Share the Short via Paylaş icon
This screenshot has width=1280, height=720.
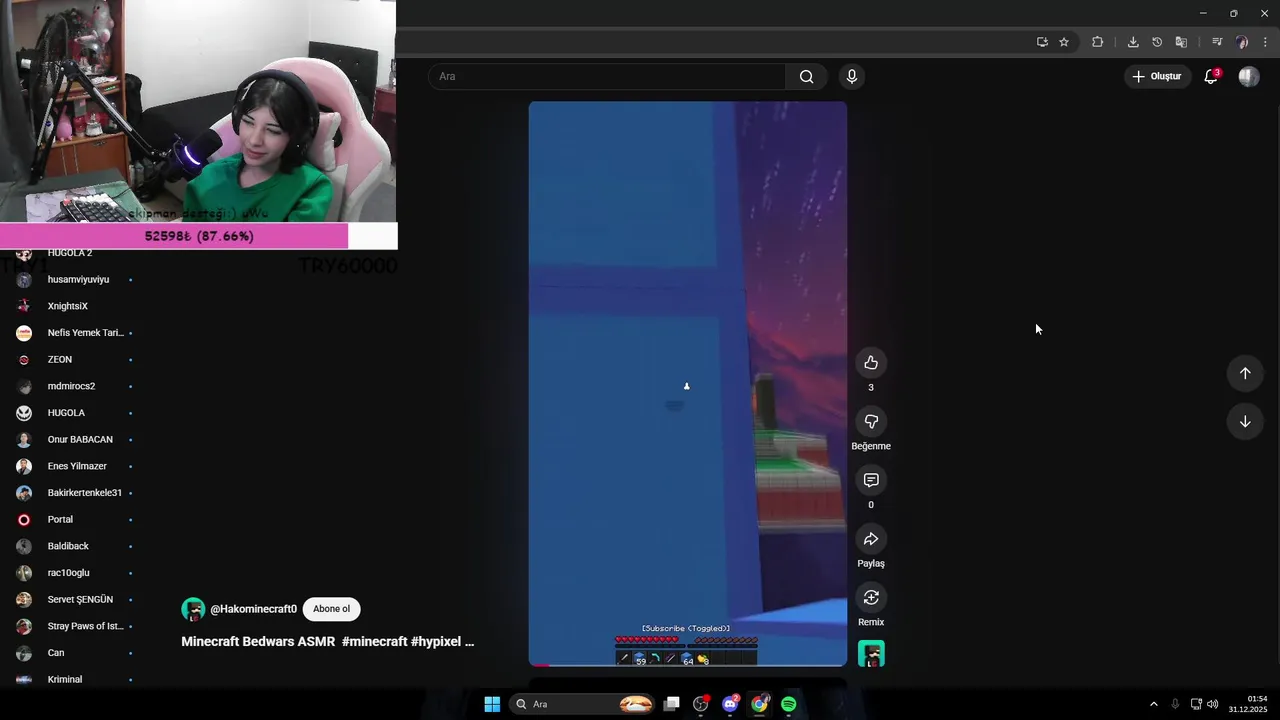coord(871,539)
